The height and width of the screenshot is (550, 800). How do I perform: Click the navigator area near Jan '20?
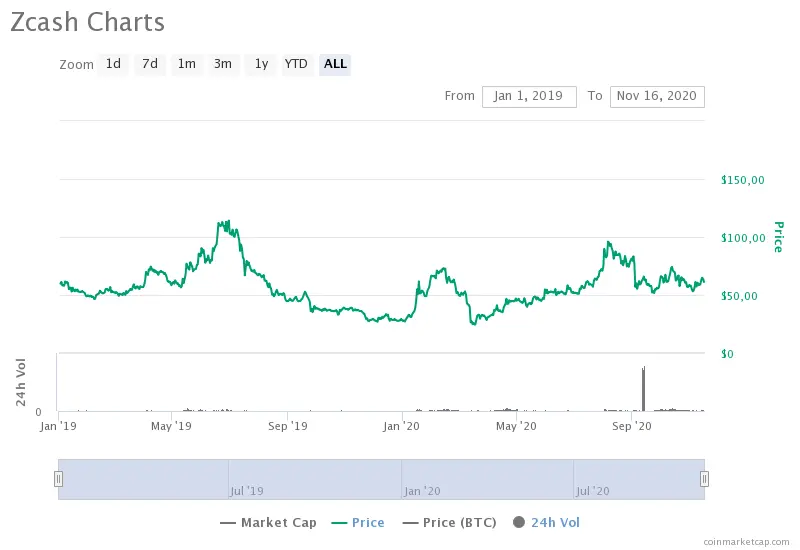[x=422, y=491]
